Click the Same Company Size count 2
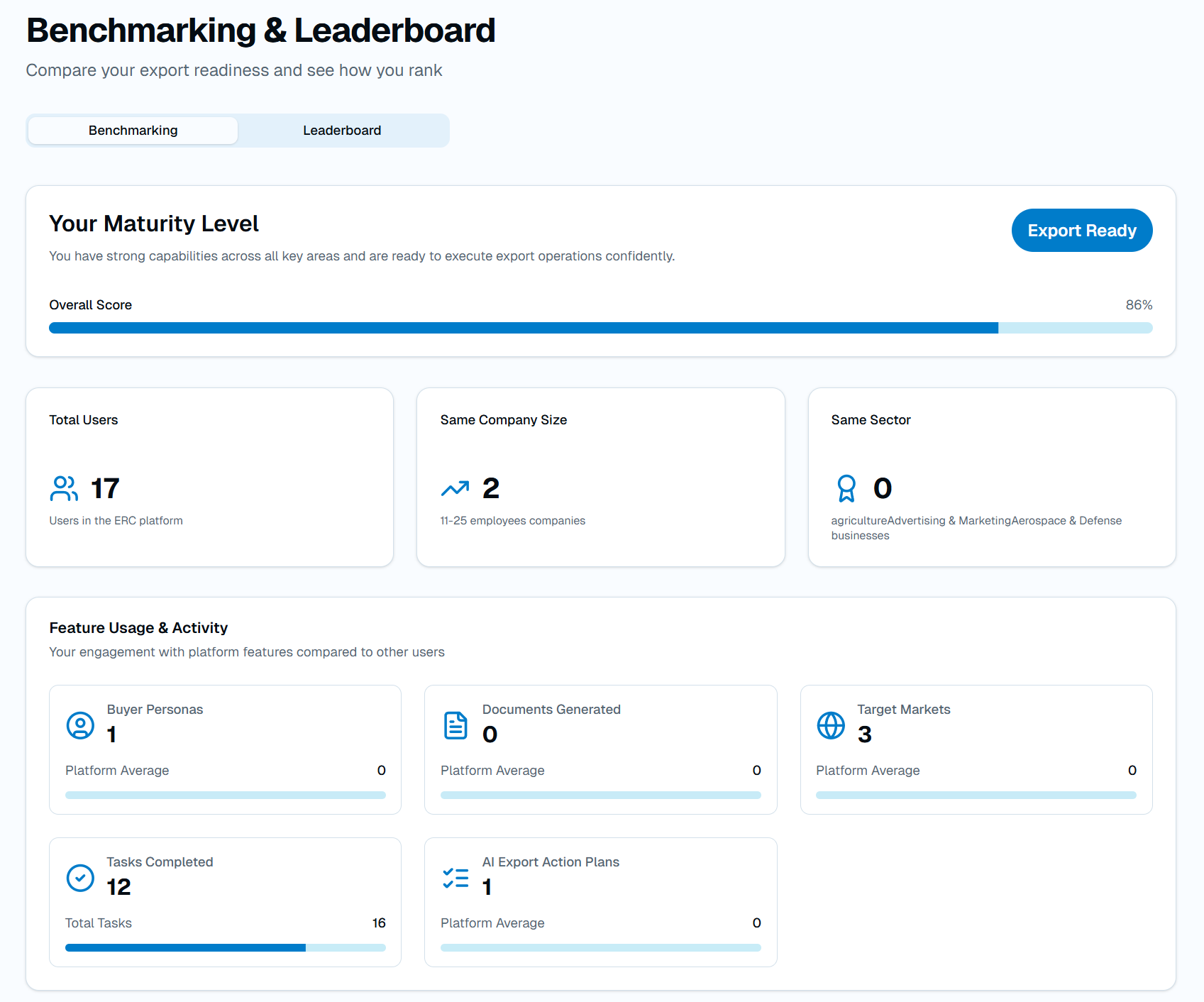The width and height of the screenshot is (1204, 1002). click(x=491, y=488)
